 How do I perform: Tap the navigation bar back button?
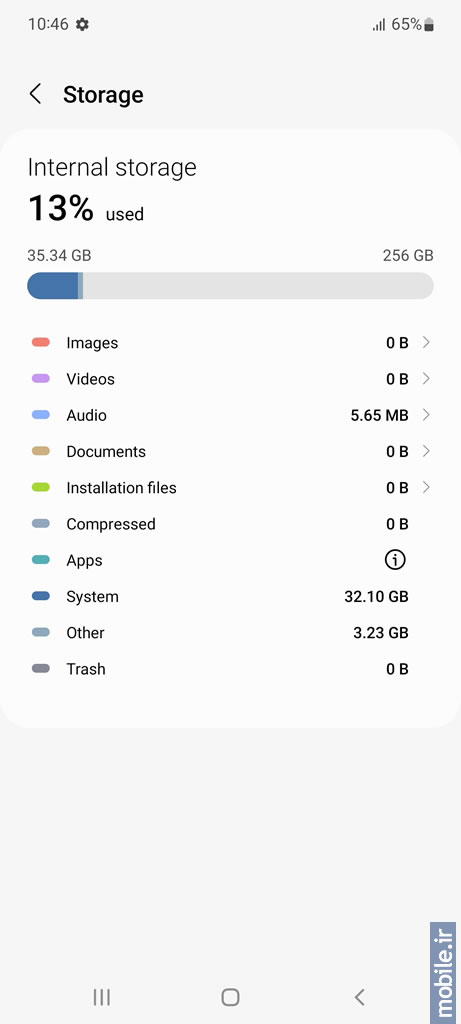(x=358, y=997)
